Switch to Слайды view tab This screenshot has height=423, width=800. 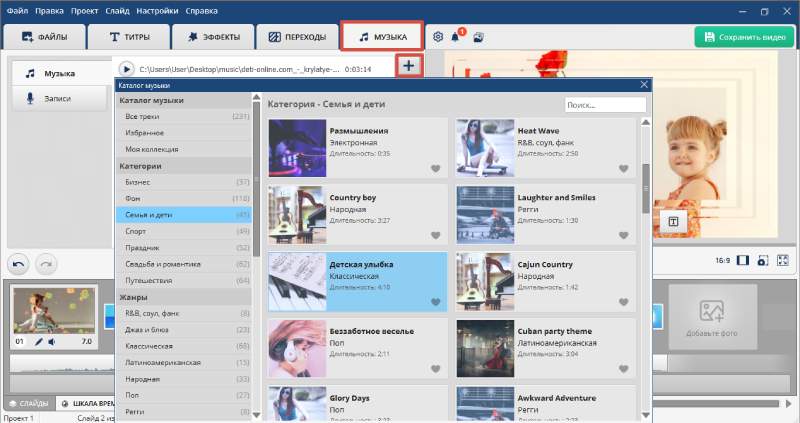click(x=29, y=403)
